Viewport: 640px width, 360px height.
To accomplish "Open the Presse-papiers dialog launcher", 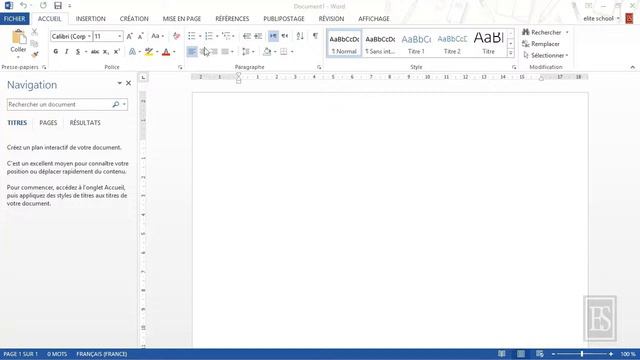I will [44, 67].
